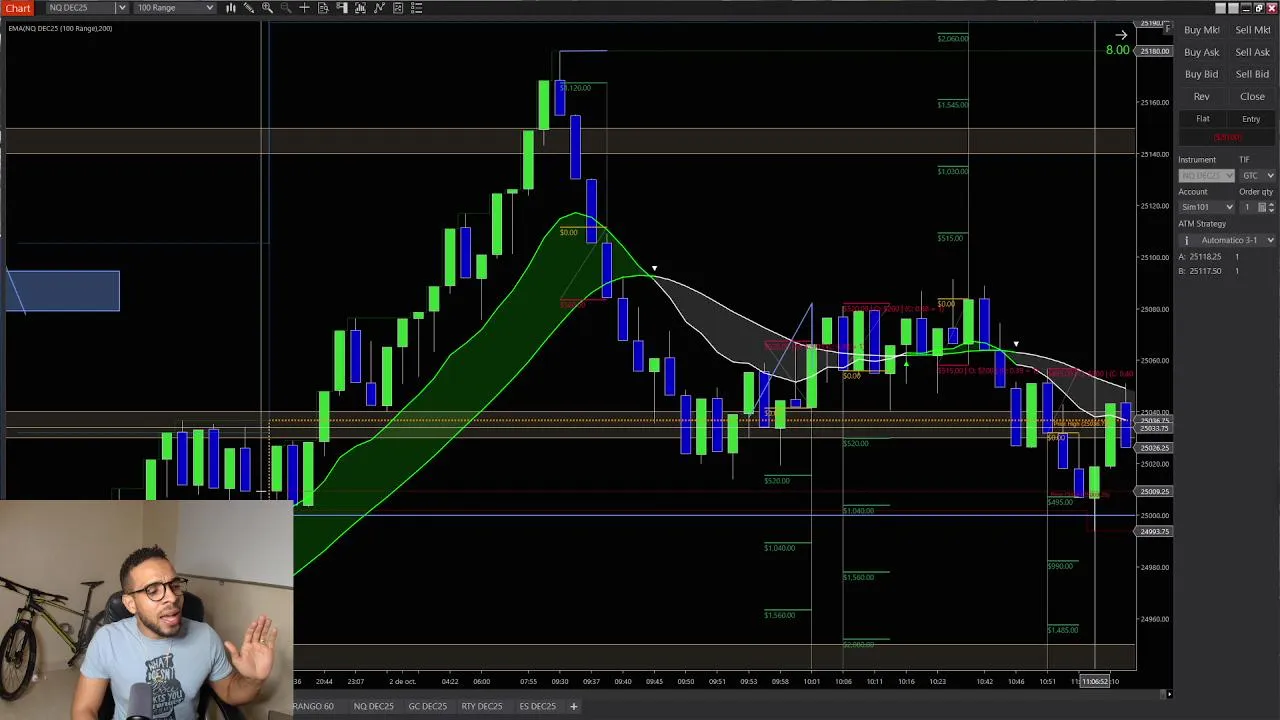
Task: Switch to the RTY DEC25 tab
Action: [482, 706]
